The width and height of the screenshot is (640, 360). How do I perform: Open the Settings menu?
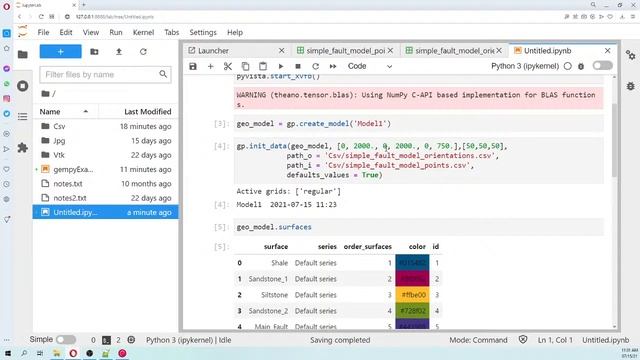click(x=203, y=32)
